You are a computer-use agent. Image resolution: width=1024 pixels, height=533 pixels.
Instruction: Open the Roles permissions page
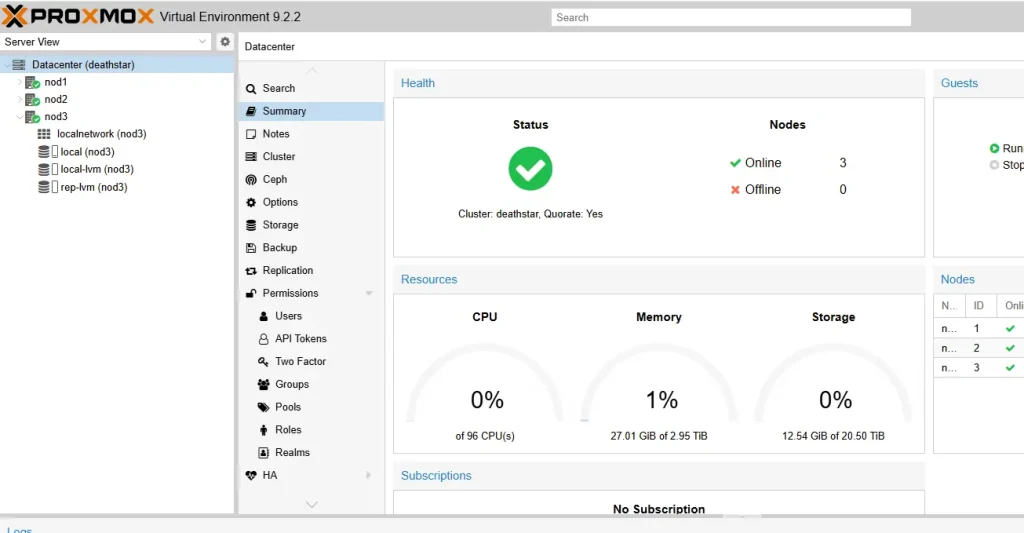point(312,430)
